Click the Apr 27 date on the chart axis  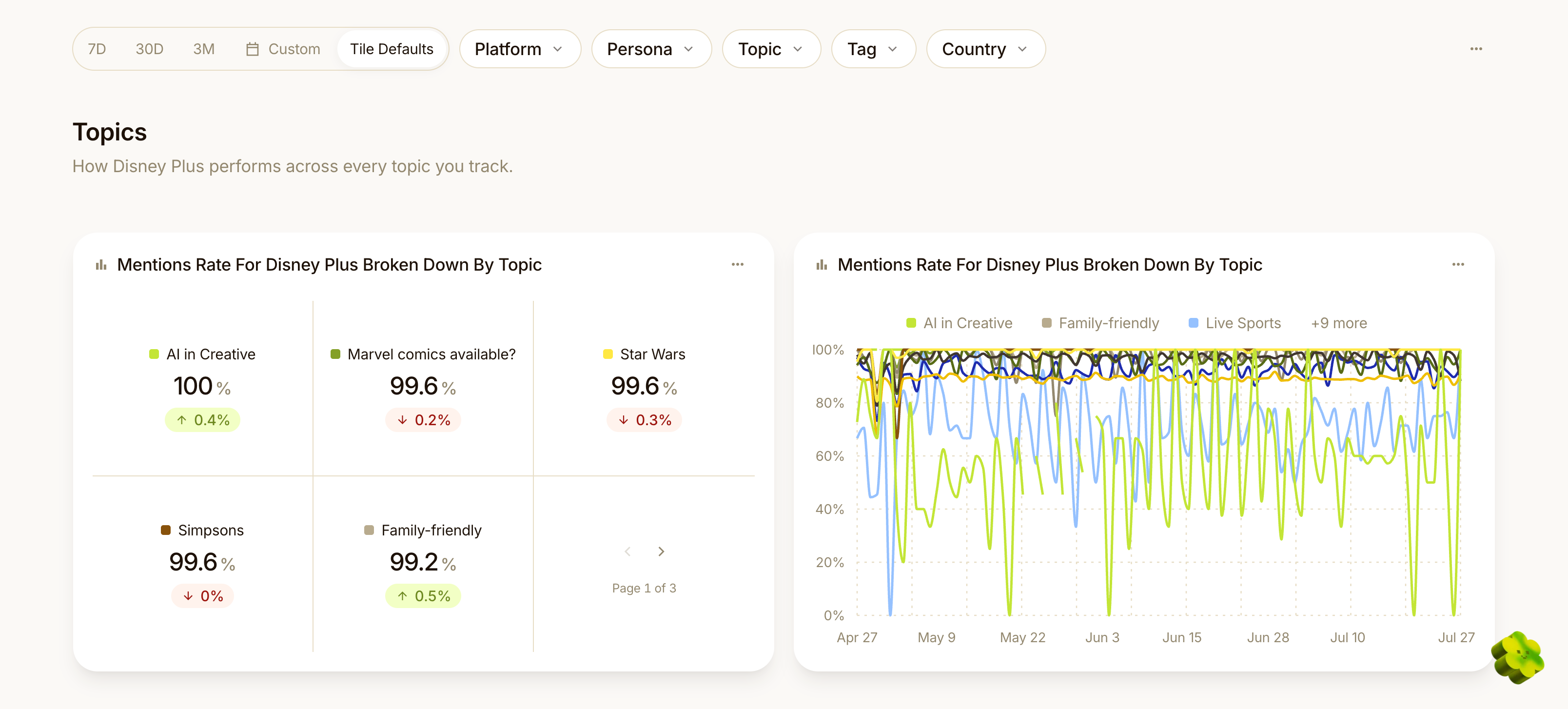857,637
